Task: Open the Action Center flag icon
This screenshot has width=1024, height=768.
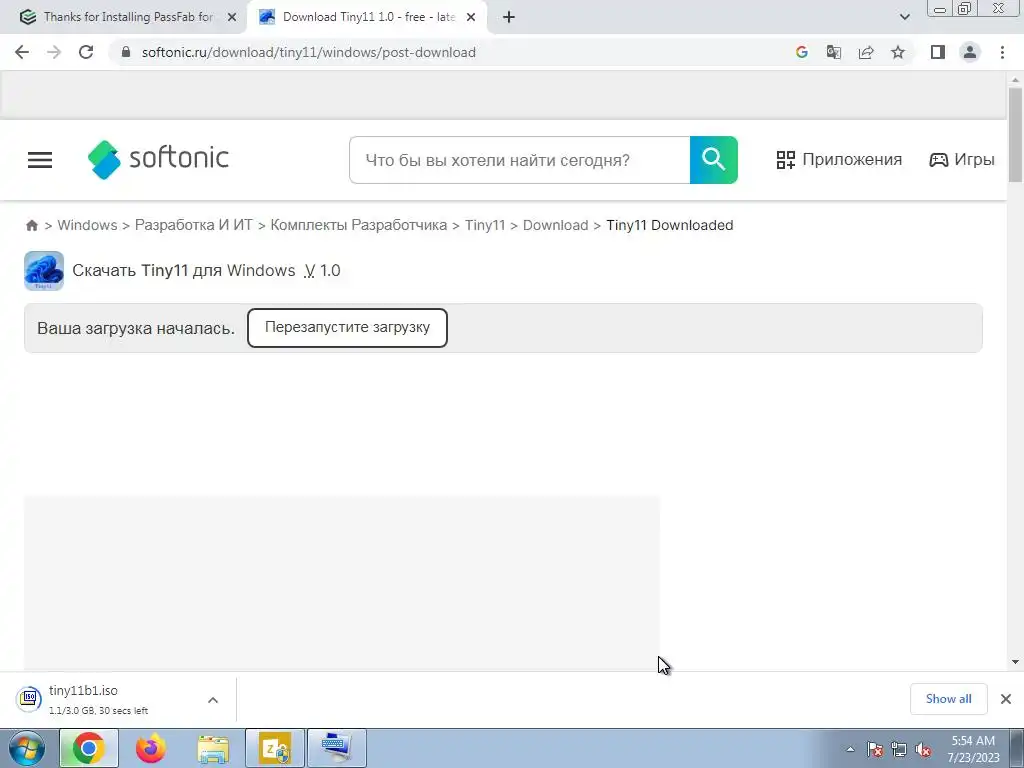Action: click(874, 749)
